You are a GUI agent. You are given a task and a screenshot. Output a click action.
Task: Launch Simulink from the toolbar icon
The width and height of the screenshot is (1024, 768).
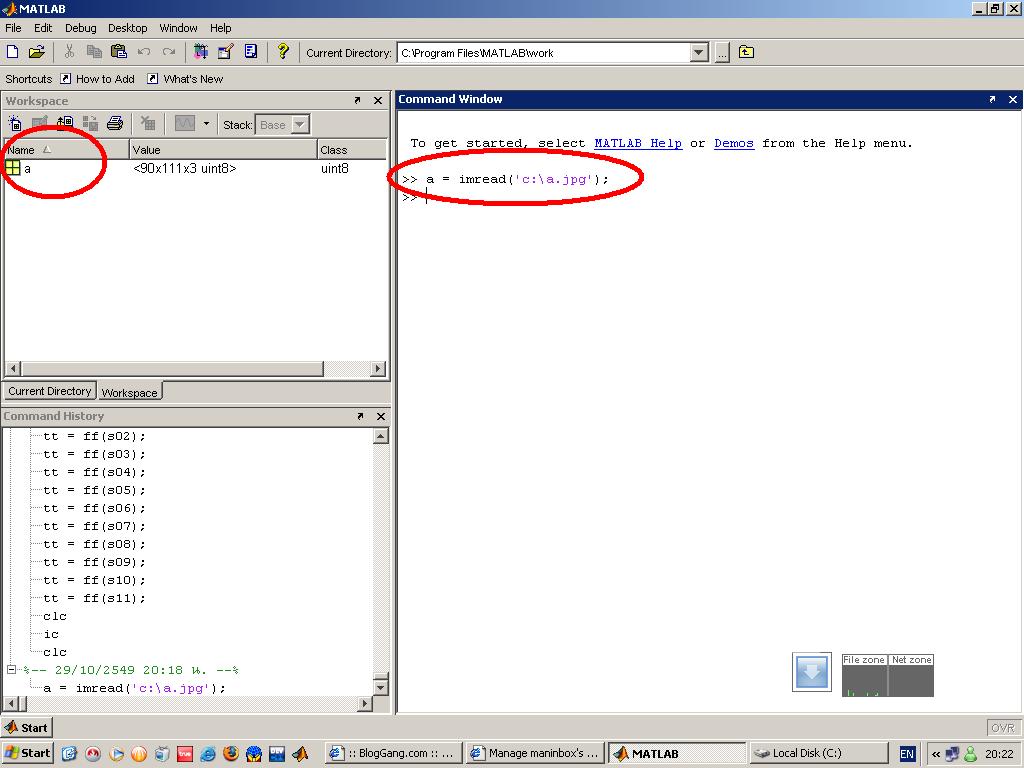tap(200, 52)
